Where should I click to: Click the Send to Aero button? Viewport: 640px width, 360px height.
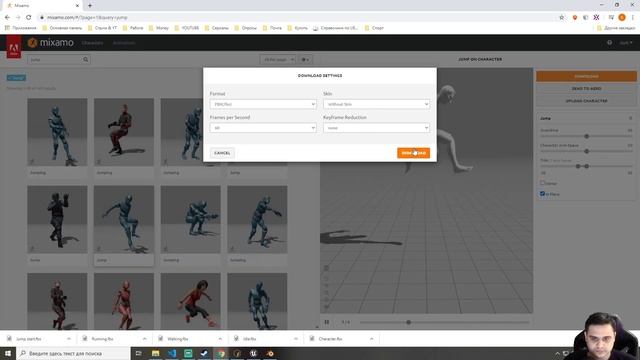coord(586,89)
